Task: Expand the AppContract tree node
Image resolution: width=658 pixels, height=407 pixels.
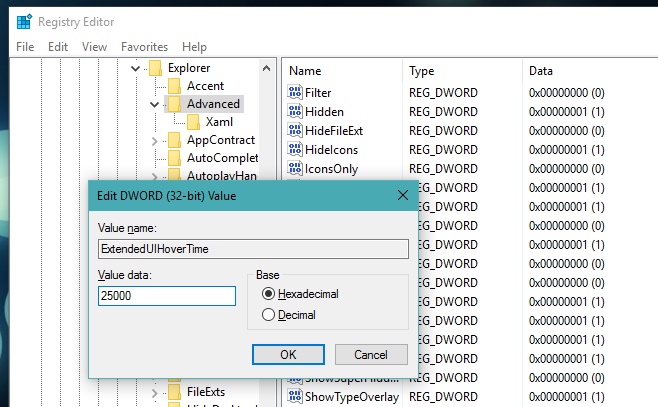Action: click(x=154, y=141)
